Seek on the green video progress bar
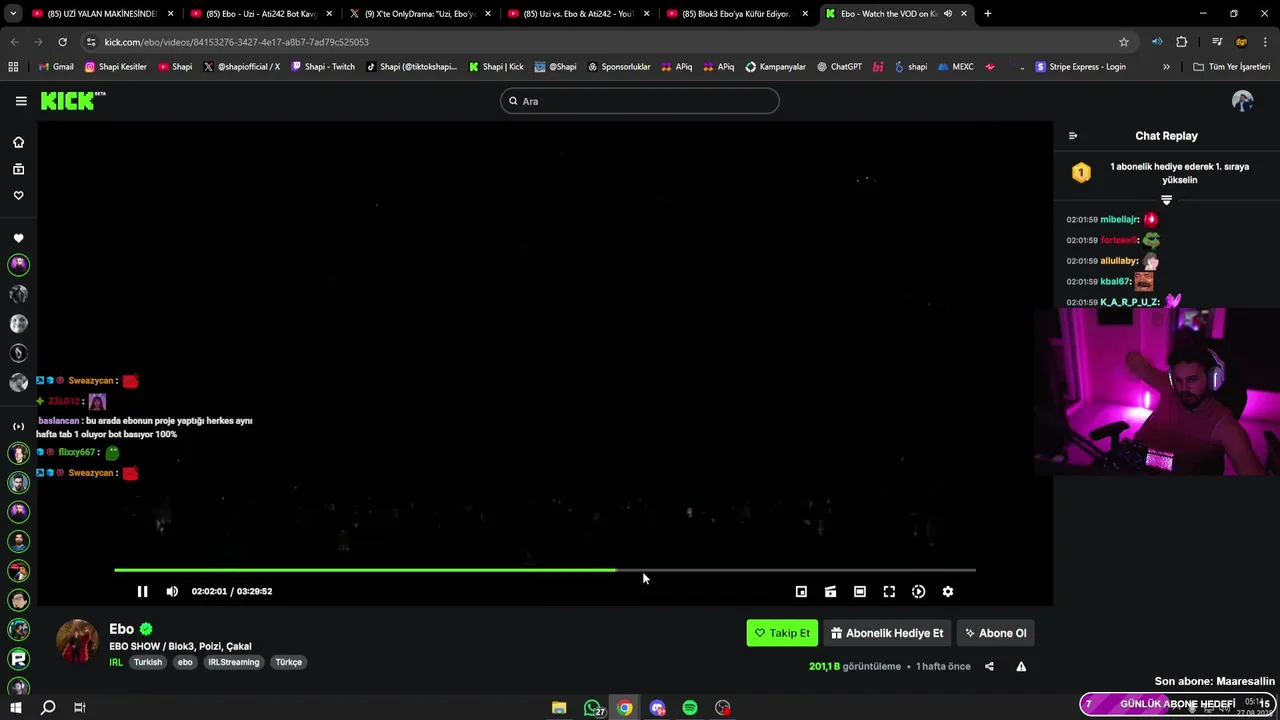Screen dimensions: 1280x720 pos(545,570)
